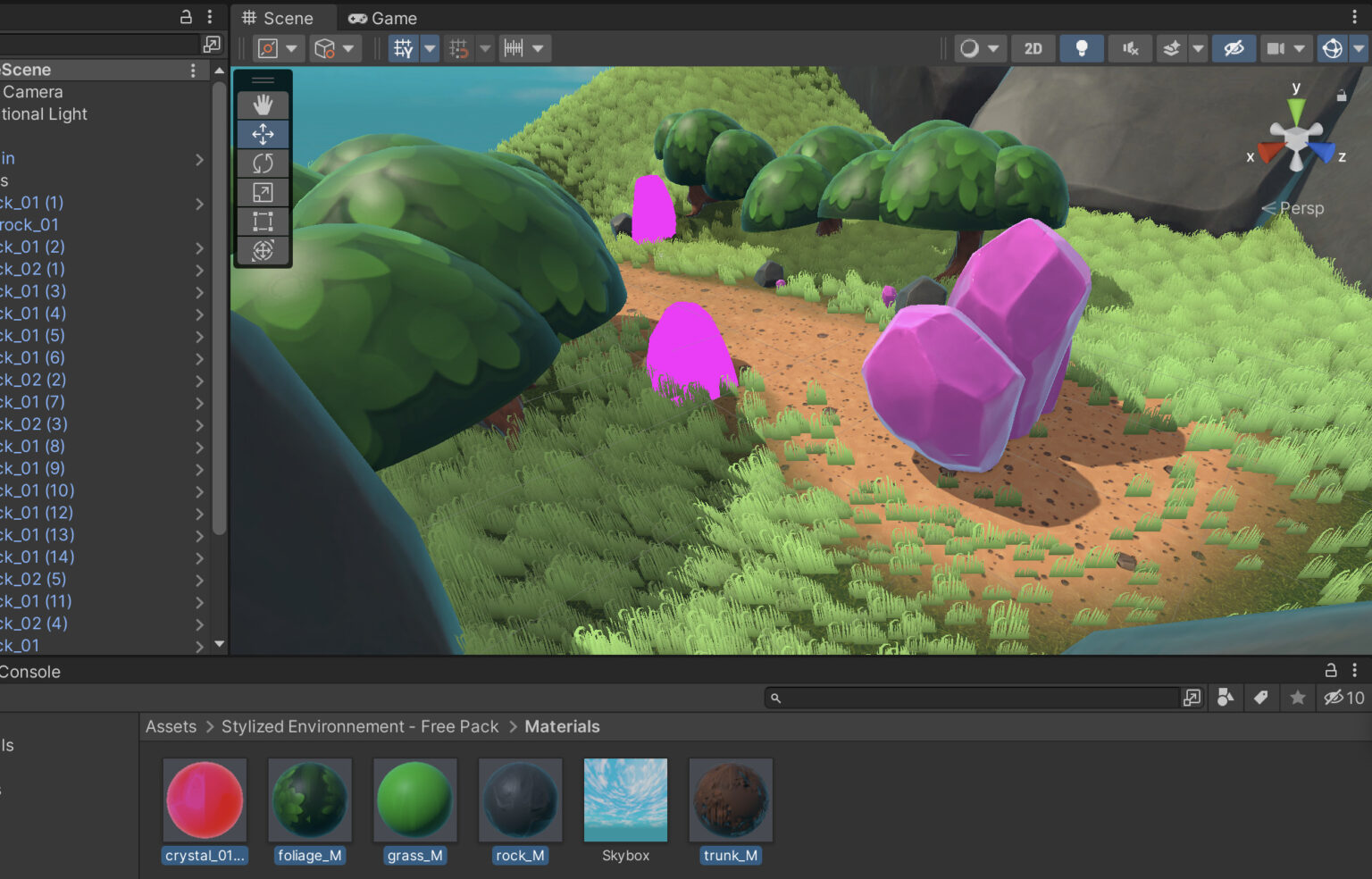Activate the Scale tool

point(263,192)
